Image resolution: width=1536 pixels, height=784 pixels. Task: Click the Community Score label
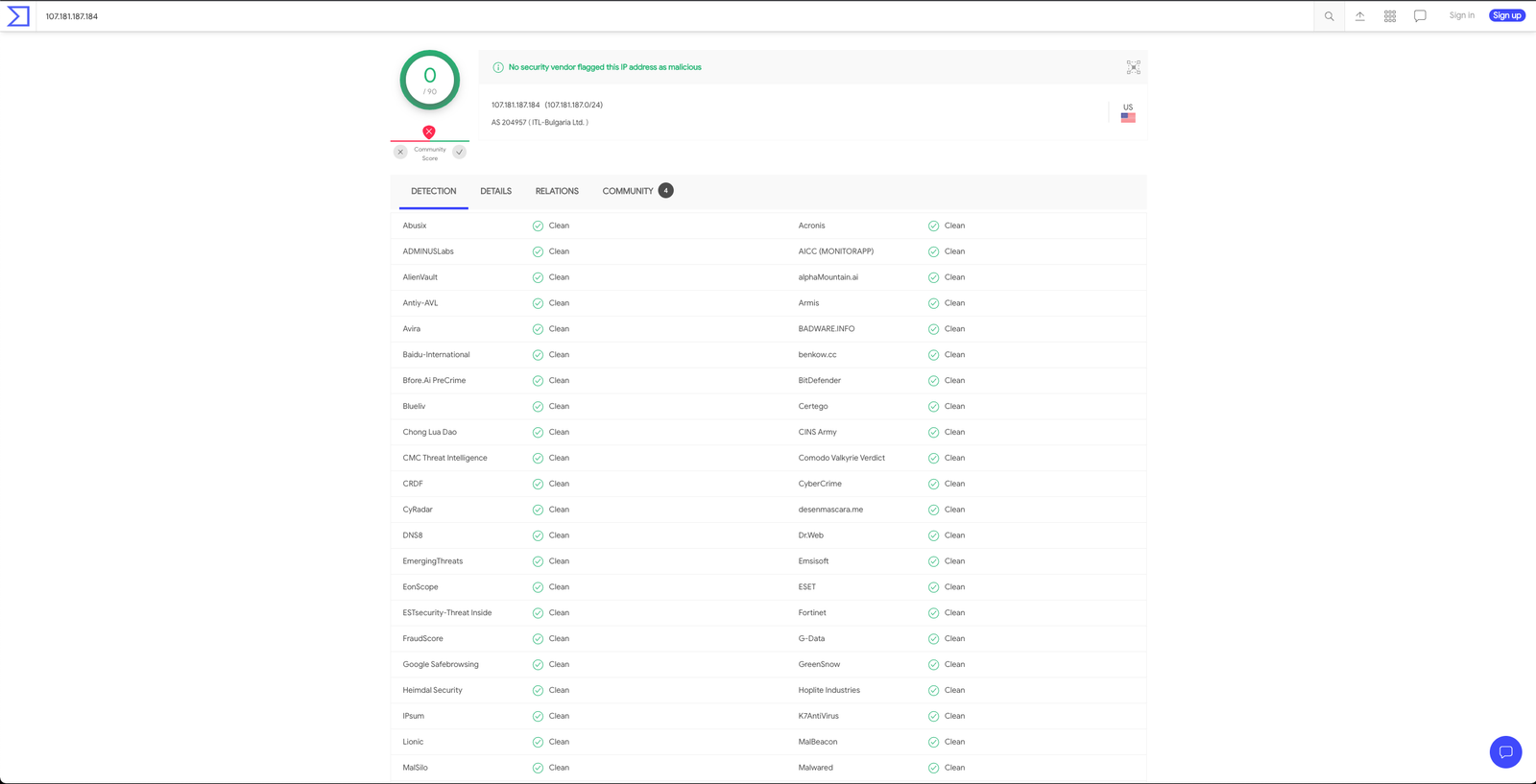430,154
